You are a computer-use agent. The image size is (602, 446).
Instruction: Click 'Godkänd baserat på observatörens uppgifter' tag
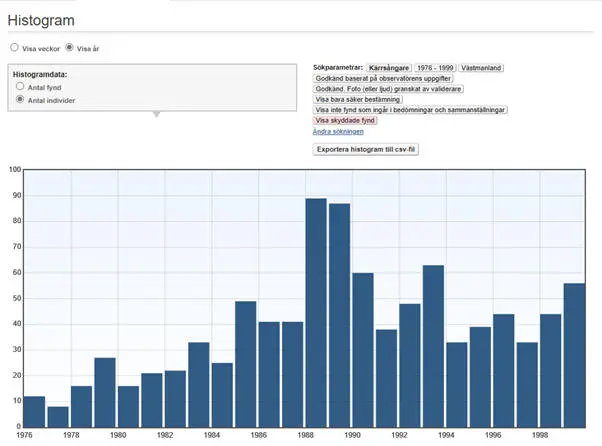pyautogui.click(x=385, y=78)
